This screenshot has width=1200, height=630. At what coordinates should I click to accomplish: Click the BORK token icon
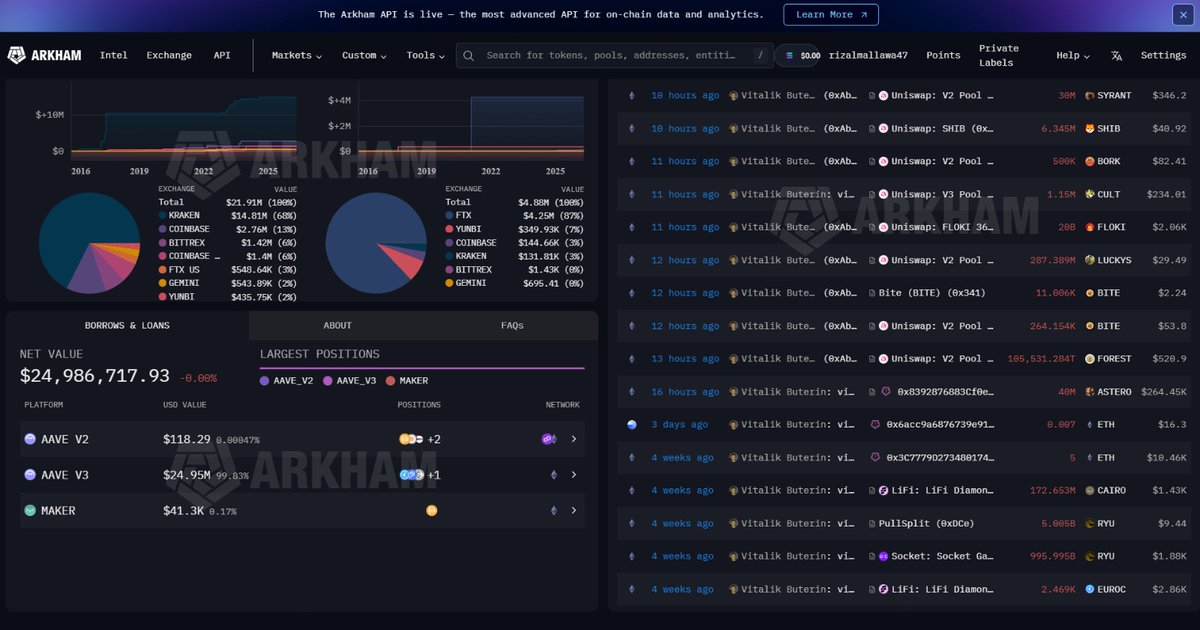pyautogui.click(x=1090, y=162)
